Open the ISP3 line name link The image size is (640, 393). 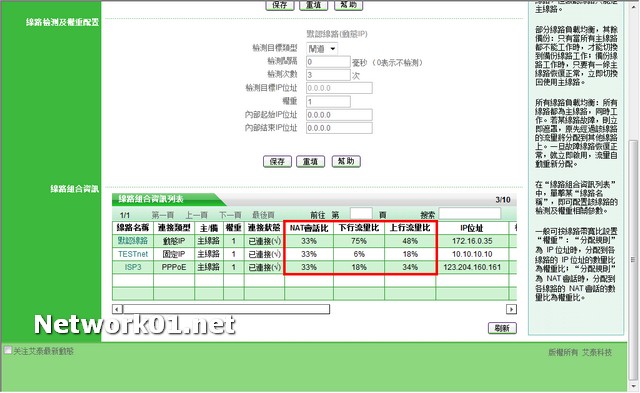[x=133, y=267]
